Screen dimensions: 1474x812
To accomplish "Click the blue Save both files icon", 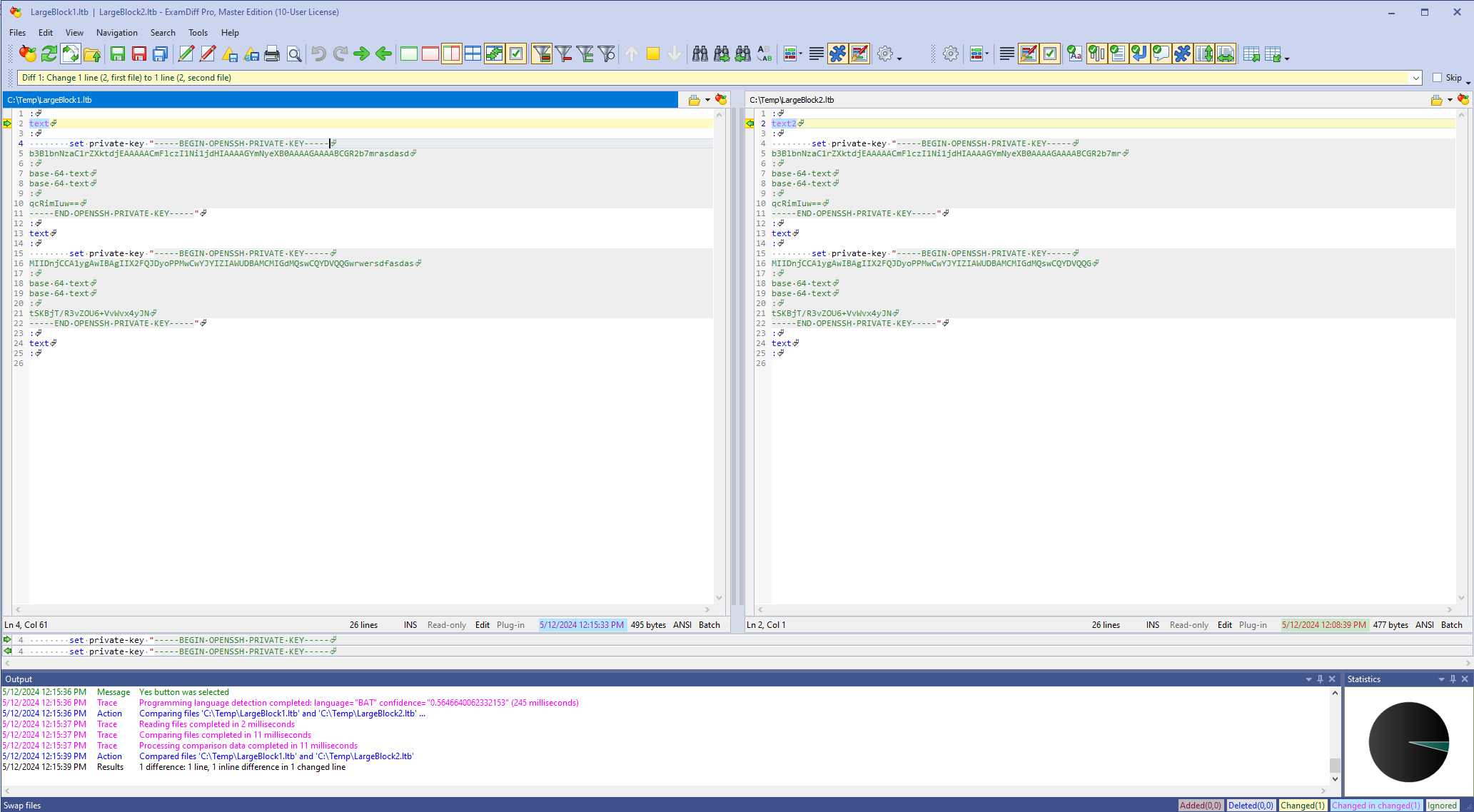I will pos(161,54).
